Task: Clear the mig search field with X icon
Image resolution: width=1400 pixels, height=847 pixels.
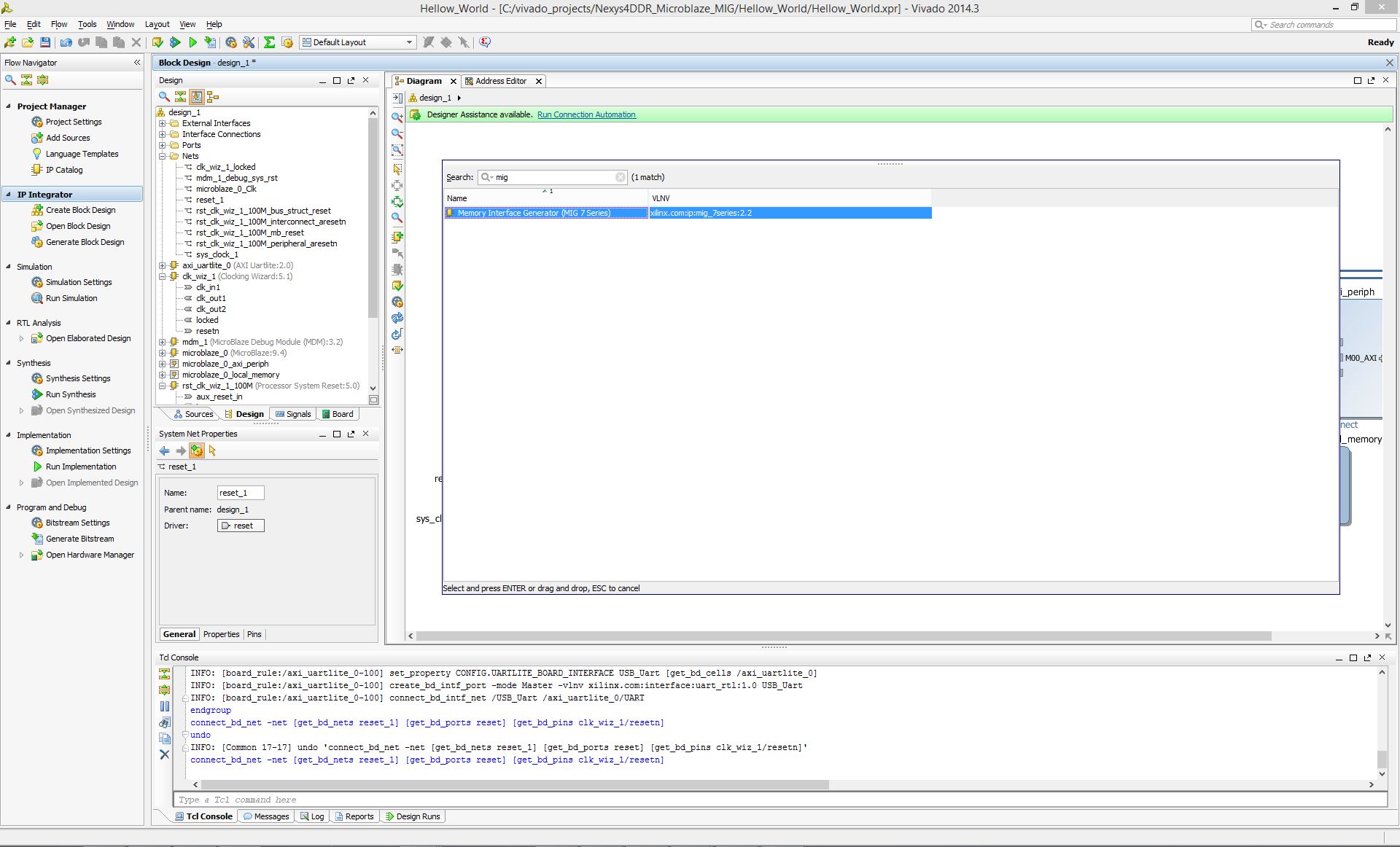Action: [620, 177]
